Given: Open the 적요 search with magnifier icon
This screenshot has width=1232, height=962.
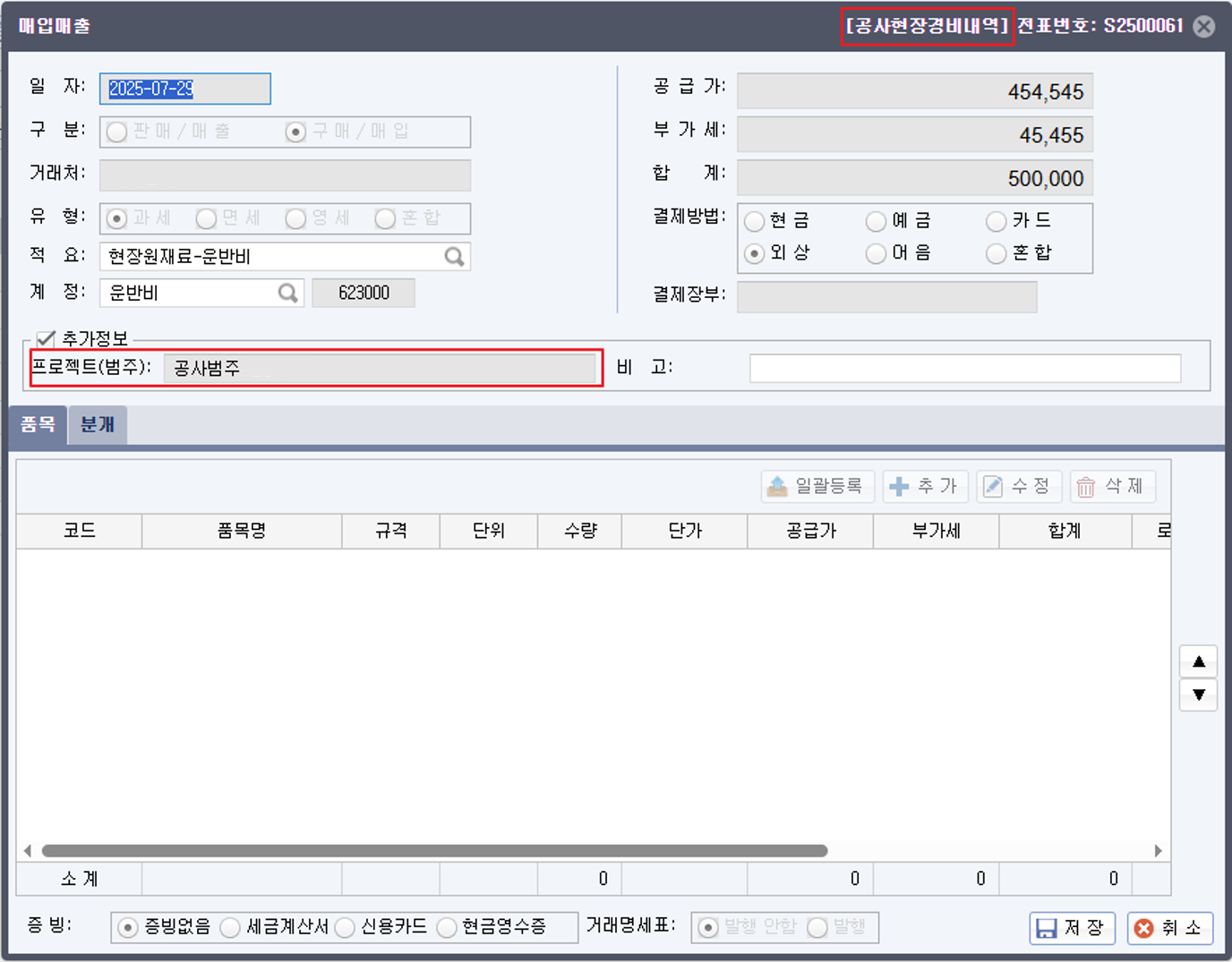Looking at the screenshot, I should 457,257.
